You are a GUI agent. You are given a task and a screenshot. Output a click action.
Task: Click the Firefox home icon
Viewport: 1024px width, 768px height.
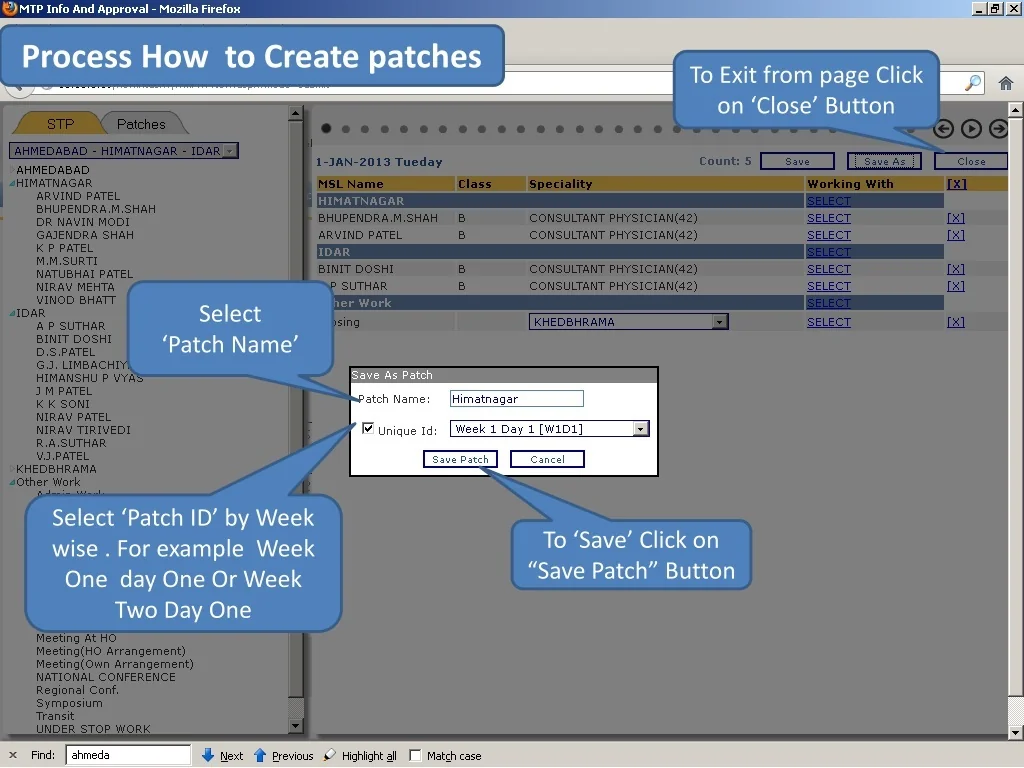coord(1005,84)
